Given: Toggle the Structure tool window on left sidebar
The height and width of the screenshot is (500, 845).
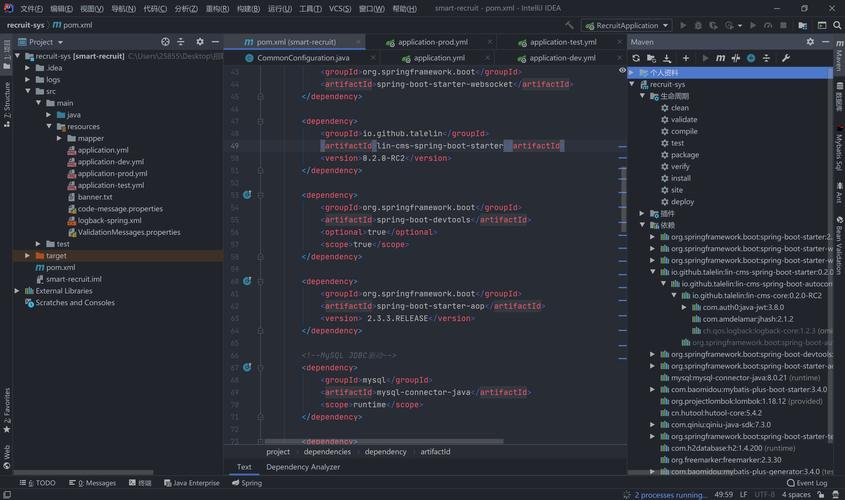Looking at the screenshot, I should pyautogui.click(x=6, y=100).
